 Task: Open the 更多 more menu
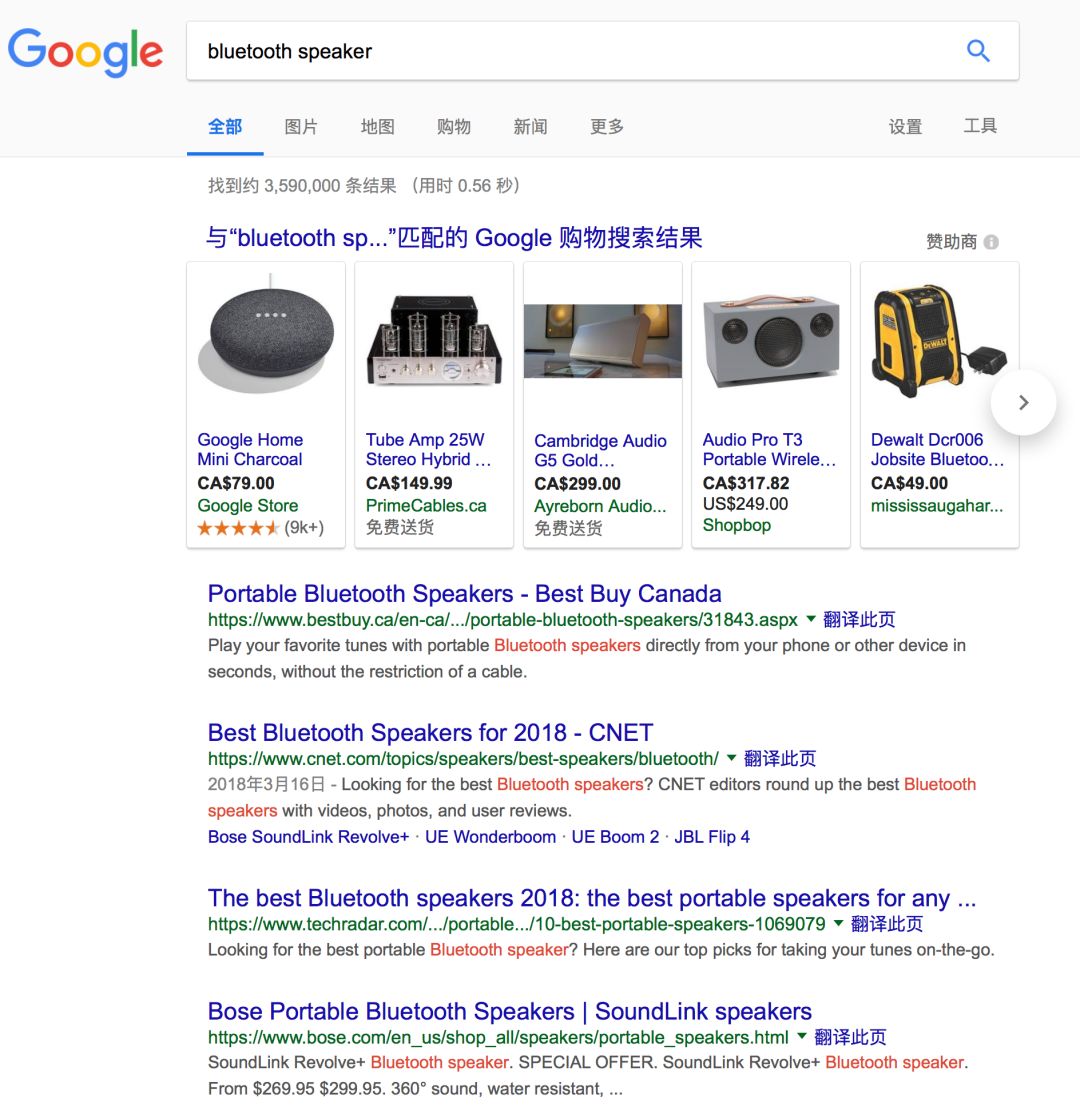coord(607,127)
